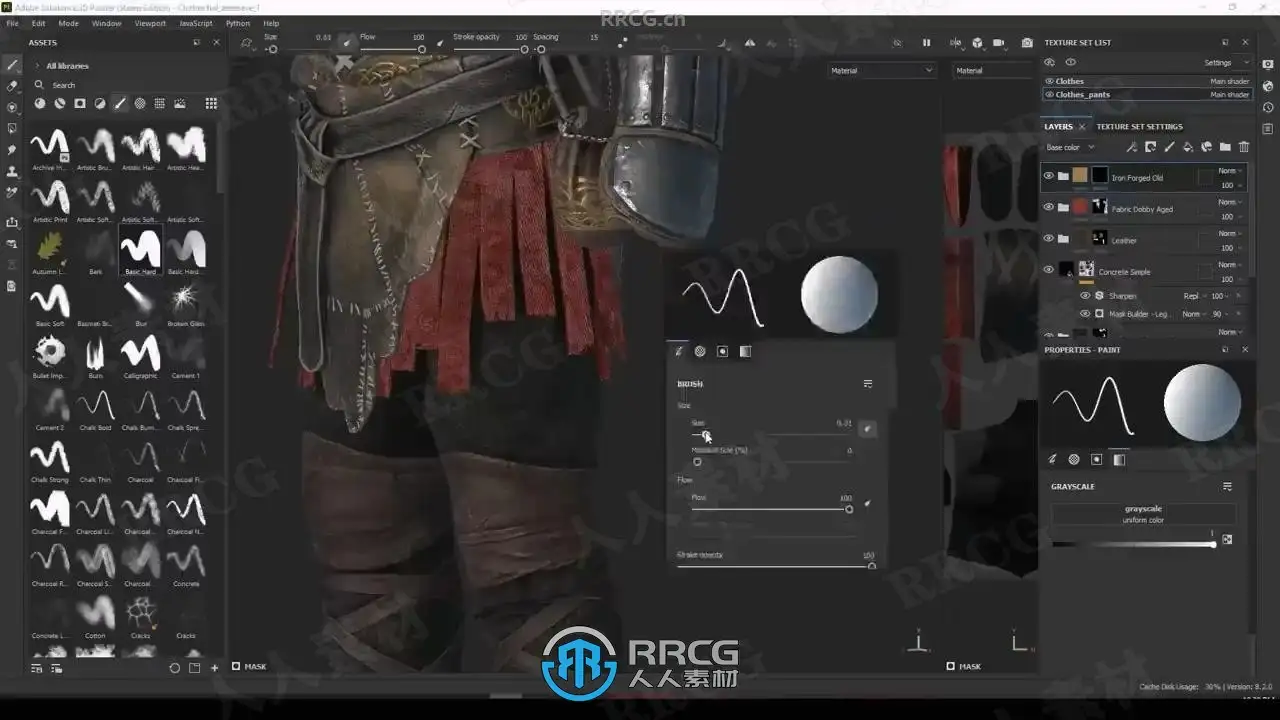Screen dimensions: 1280x720
Task: Toggle symmetry using the triangle mirror icon
Action: click(750, 43)
